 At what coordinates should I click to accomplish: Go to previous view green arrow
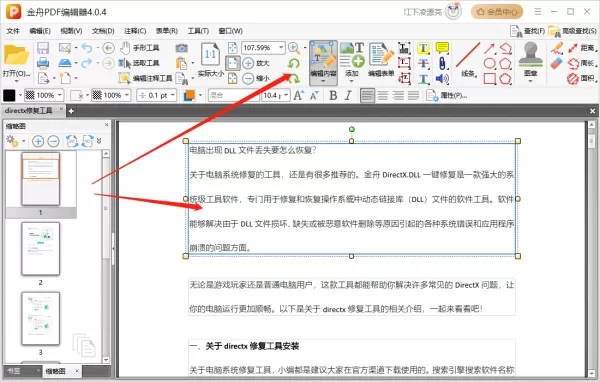point(109,48)
